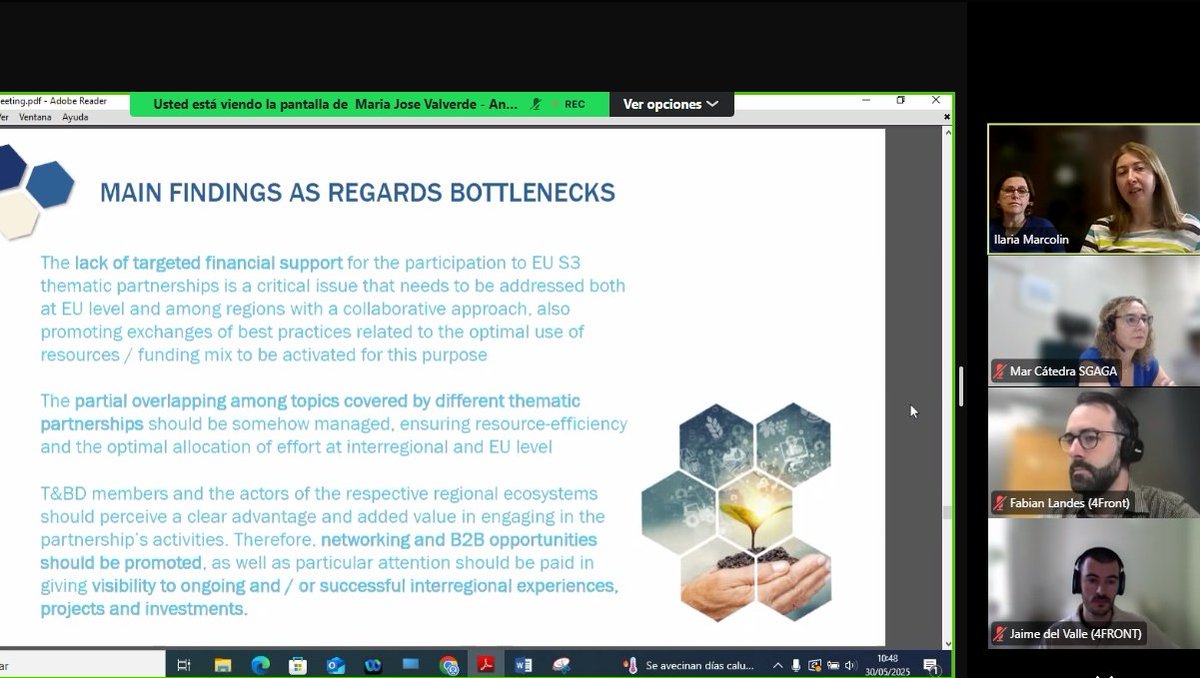The height and width of the screenshot is (678, 1200).
Task: Open the volume control in tray
Action: (851, 665)
